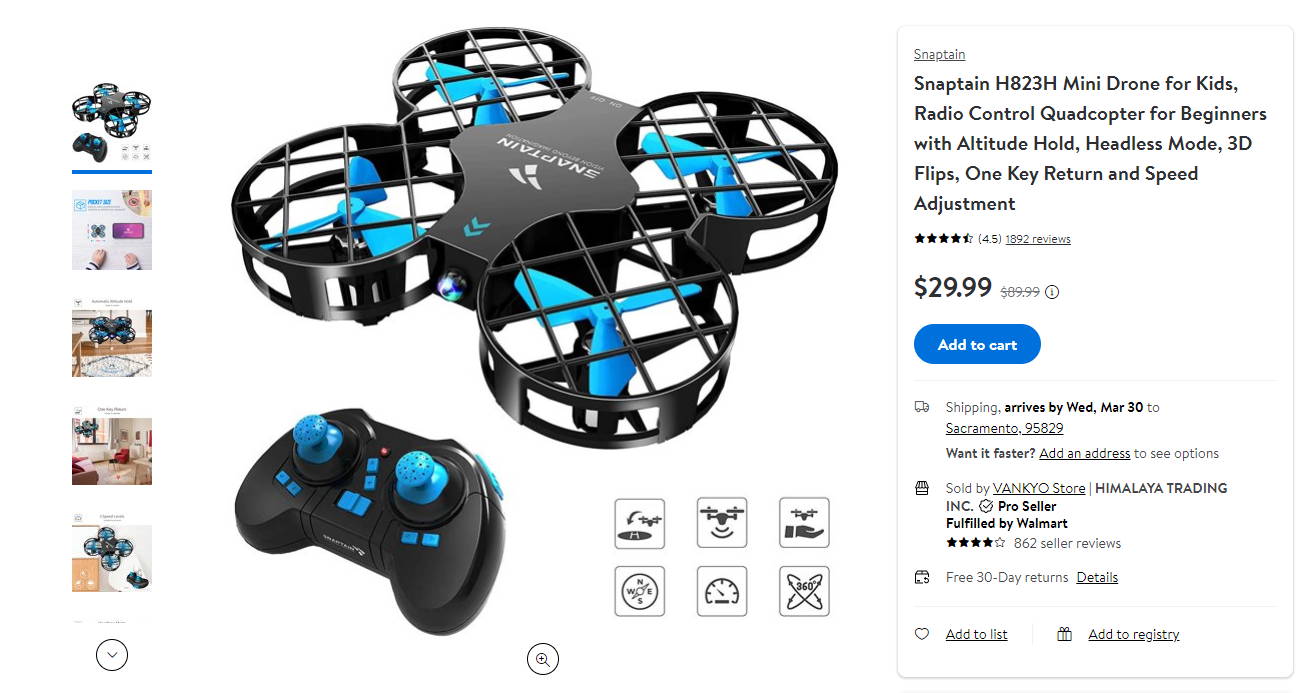The height and width of the screenshot is (693, 1315).
Task: Click the gift icon next to Add to registry
Action: (1065, 634)
